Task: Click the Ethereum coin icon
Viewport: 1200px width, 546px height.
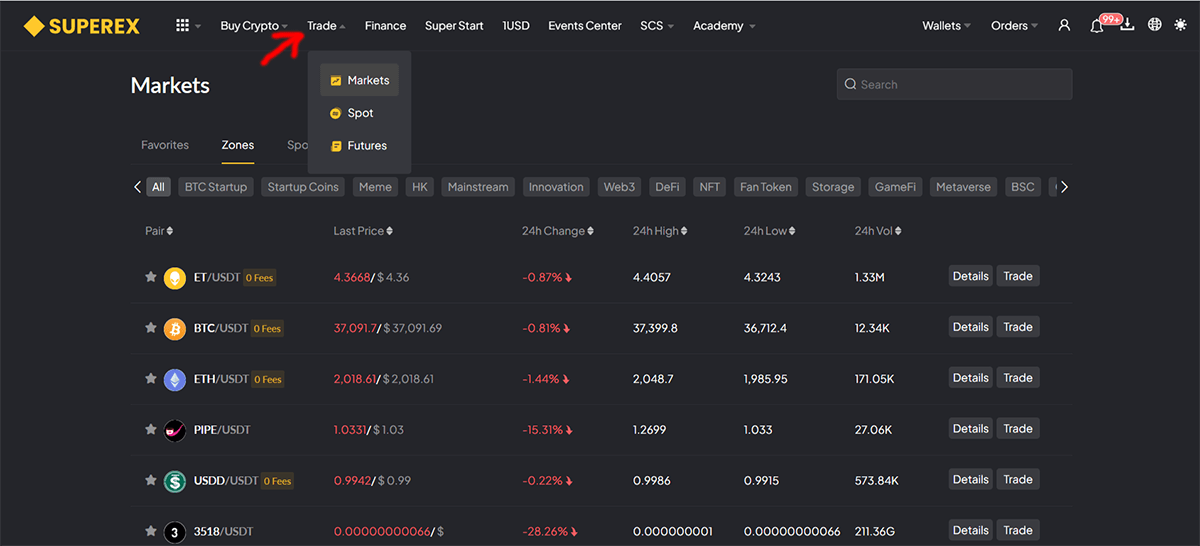Action: point(175,379)
